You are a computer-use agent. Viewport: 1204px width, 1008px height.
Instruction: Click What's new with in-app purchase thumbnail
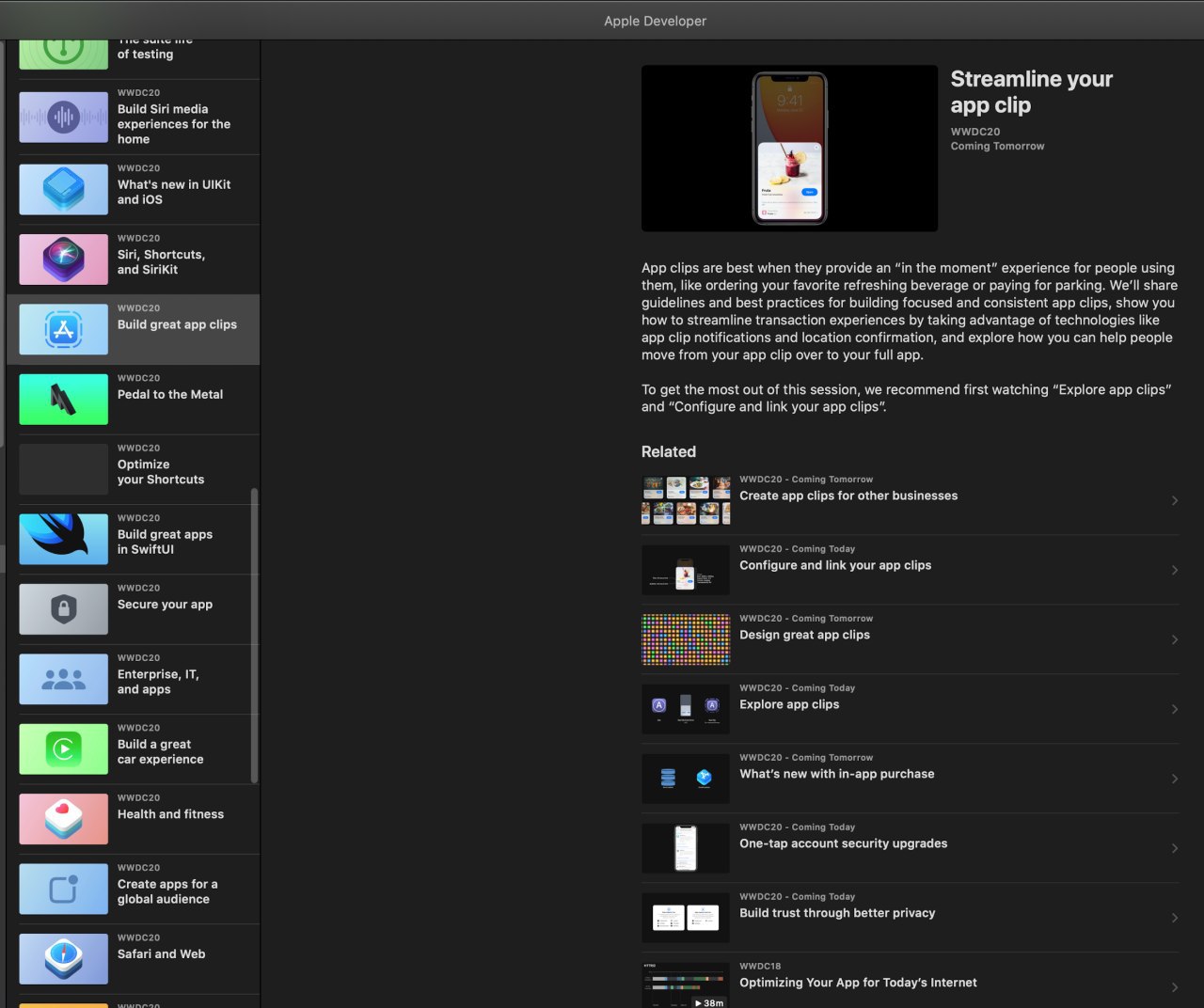pyautogui.click(x=686, y=779)
